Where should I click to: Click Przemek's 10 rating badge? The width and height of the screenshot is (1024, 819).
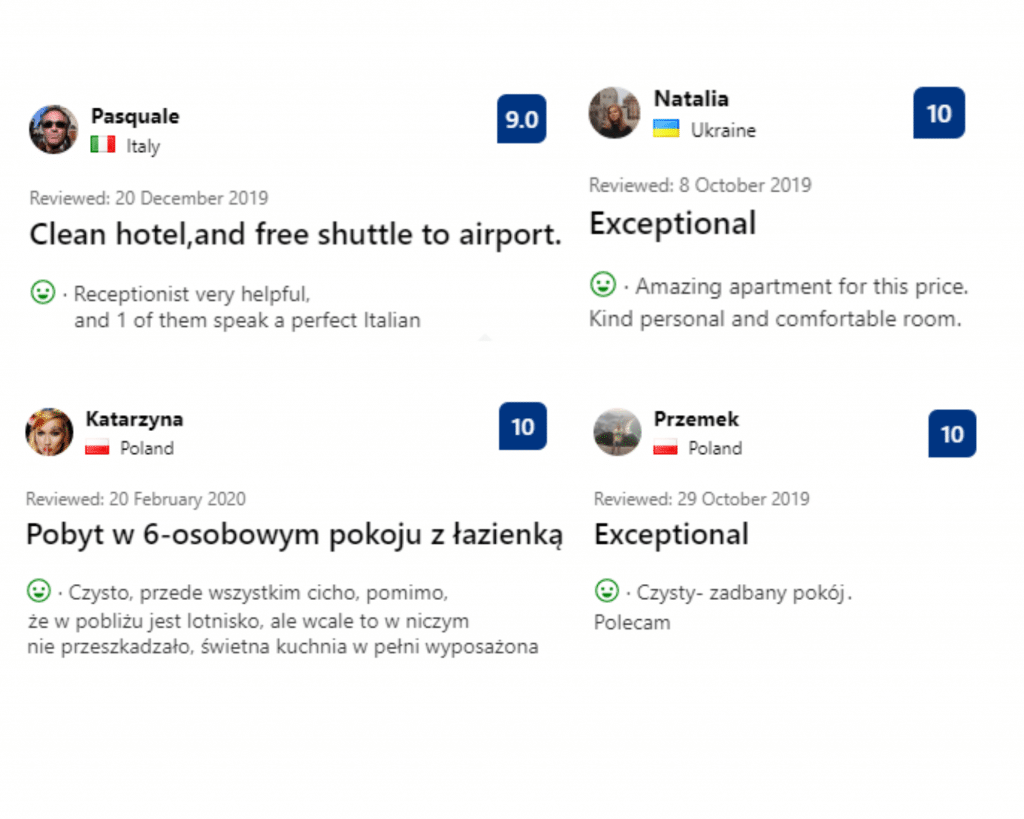pyautogui.click(x=952, y=433)
